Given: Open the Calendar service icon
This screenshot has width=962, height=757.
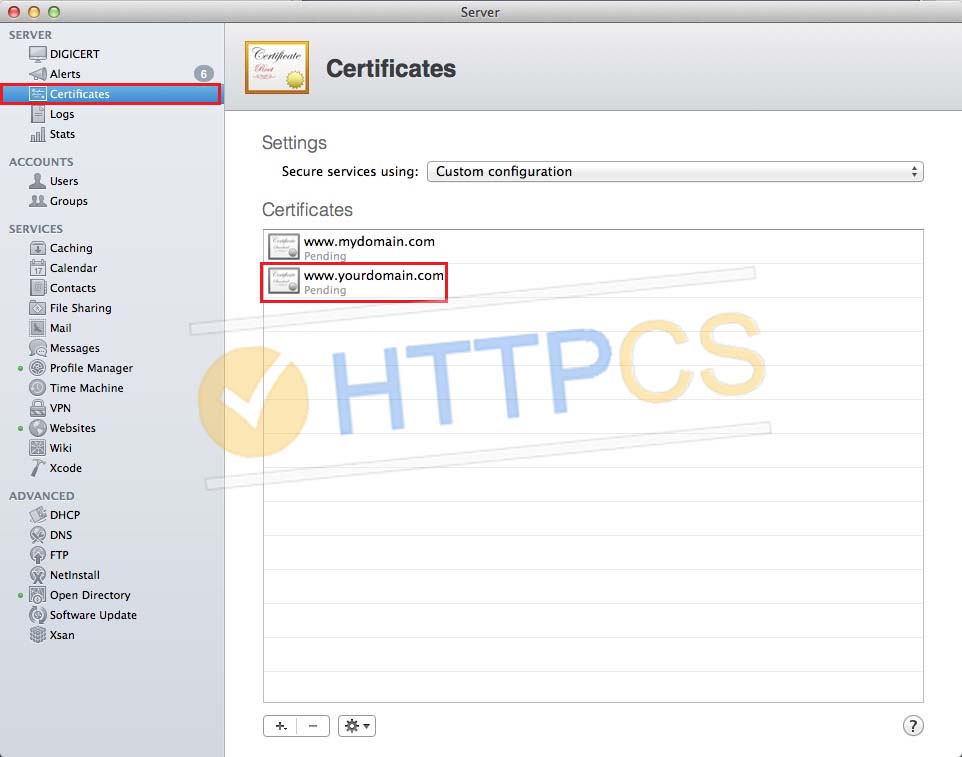Looking at the screenshot, I should click(x=37, y=268).
